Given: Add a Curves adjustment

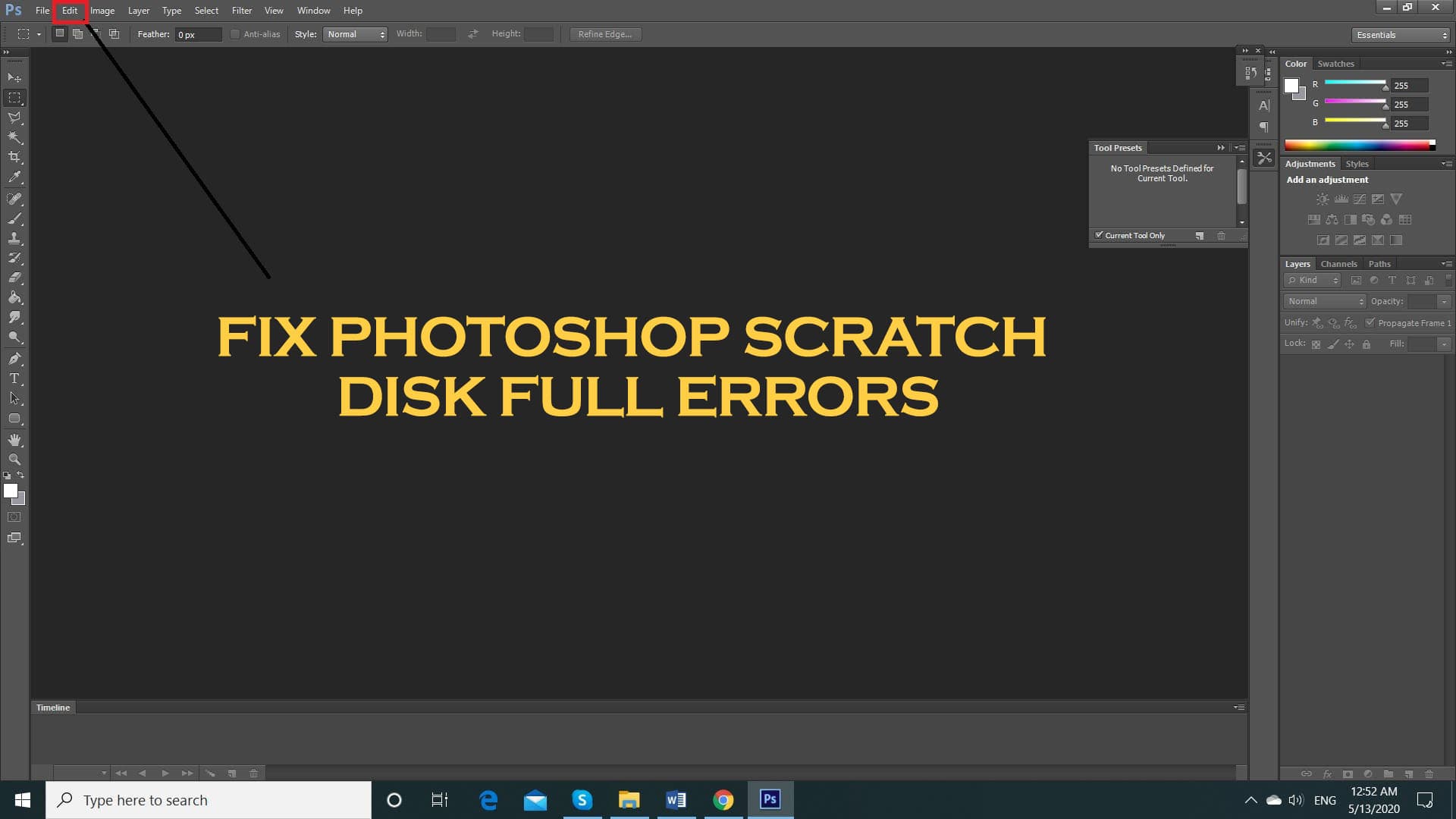Looking at the screenshot, I should (1360, 199).
